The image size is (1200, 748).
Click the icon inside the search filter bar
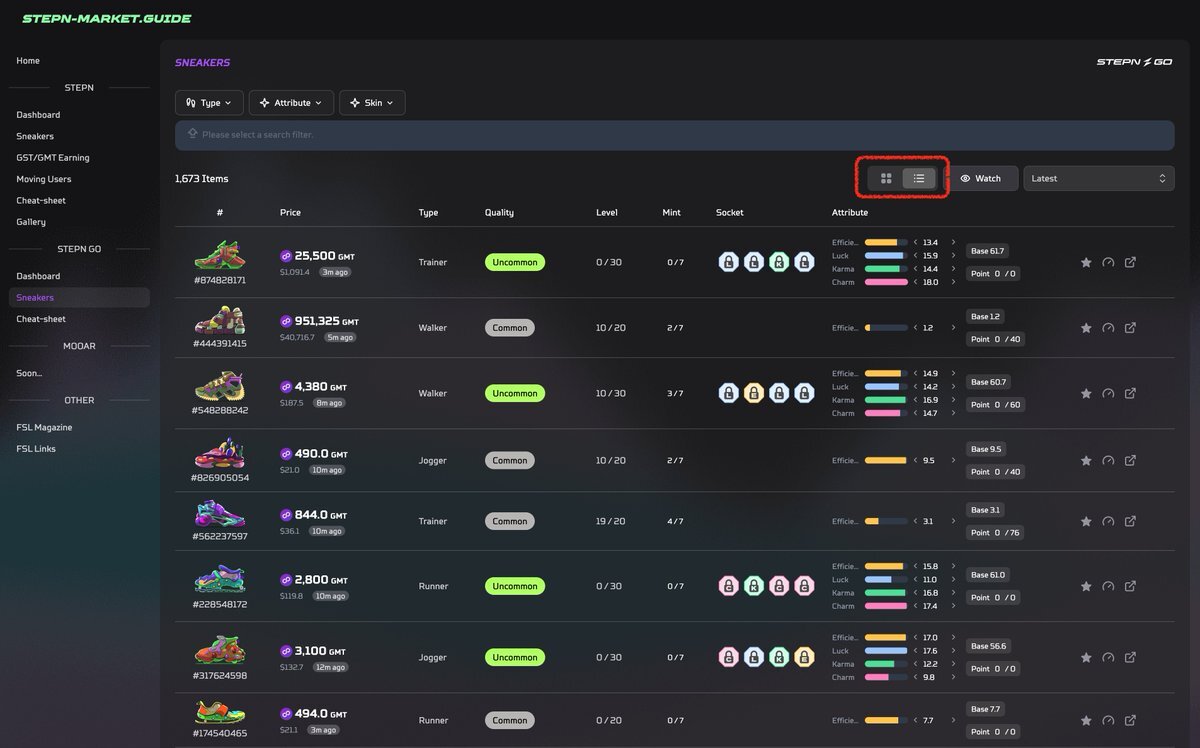[192, 134]
